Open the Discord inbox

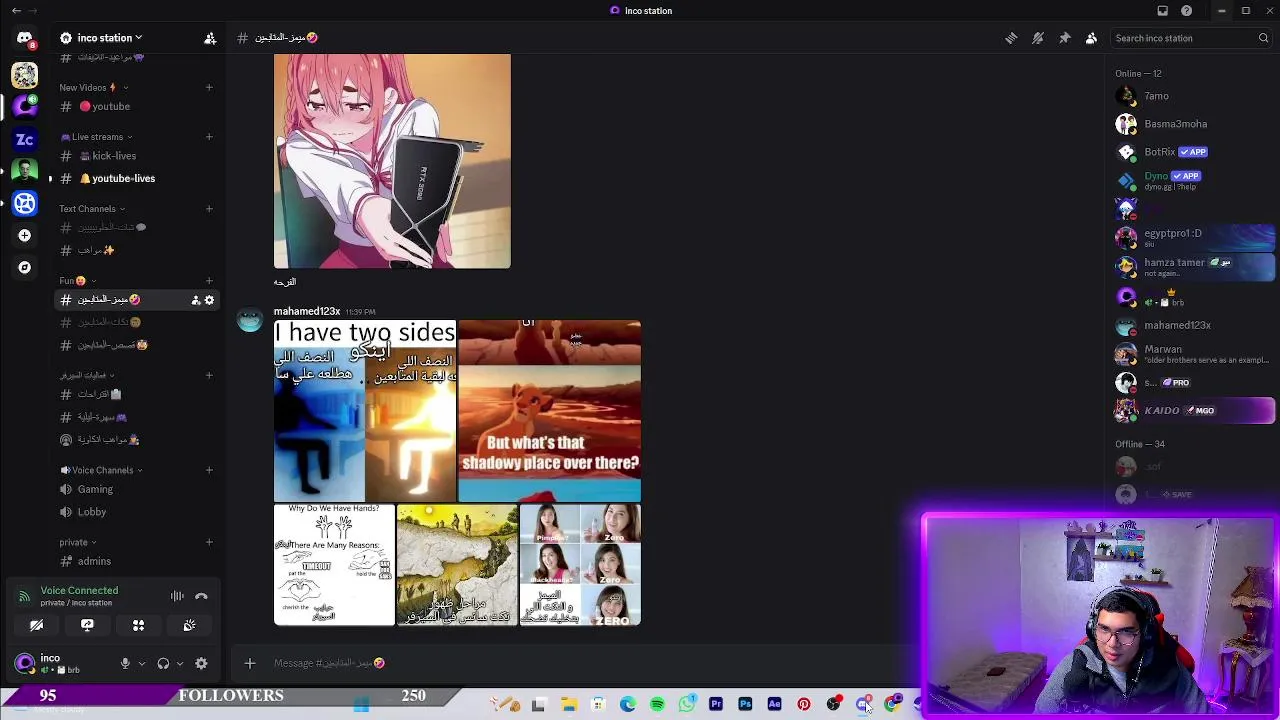(1163, 11)
